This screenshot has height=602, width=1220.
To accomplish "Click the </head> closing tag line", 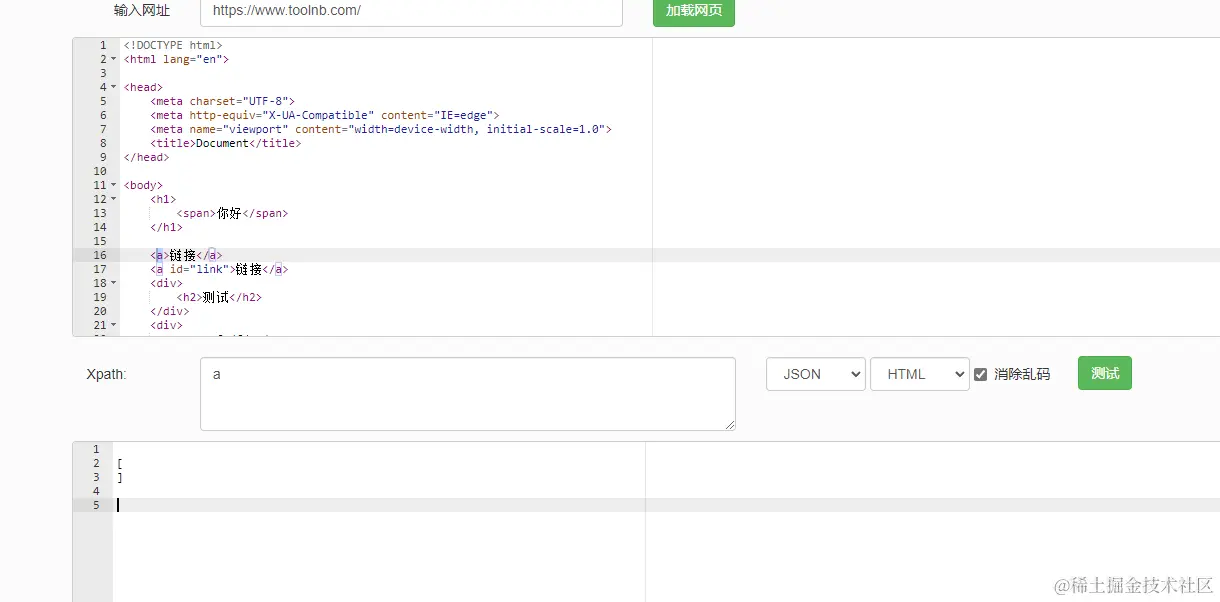I will (x=146, y=157).
